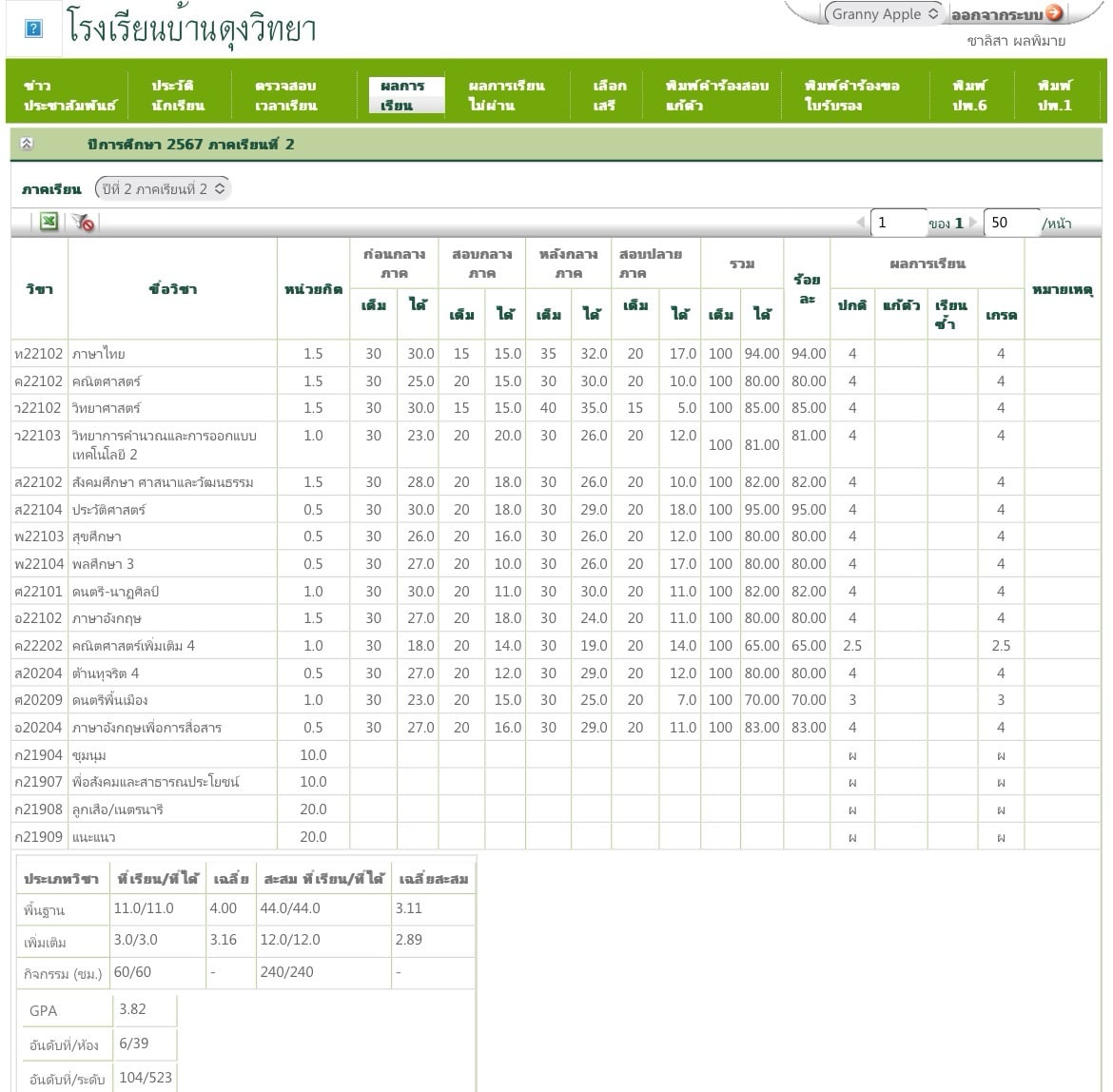The height and width of the screenshot is (1092, 1113).
Task: Select the subject code อ22102
Action: coord(39,618)
